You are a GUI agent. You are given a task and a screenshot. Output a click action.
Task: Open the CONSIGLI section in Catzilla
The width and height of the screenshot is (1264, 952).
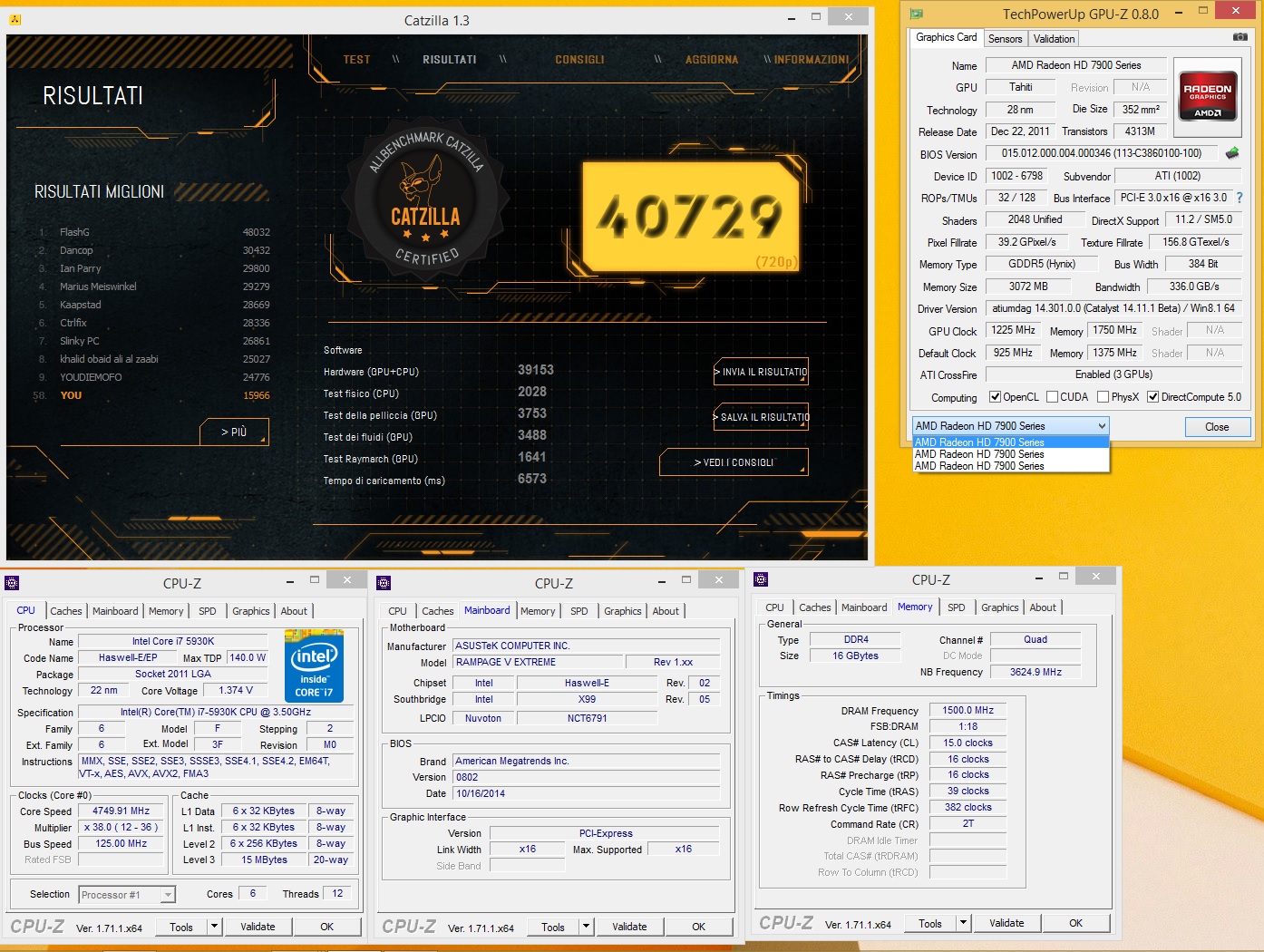click(x=579, y=60)
